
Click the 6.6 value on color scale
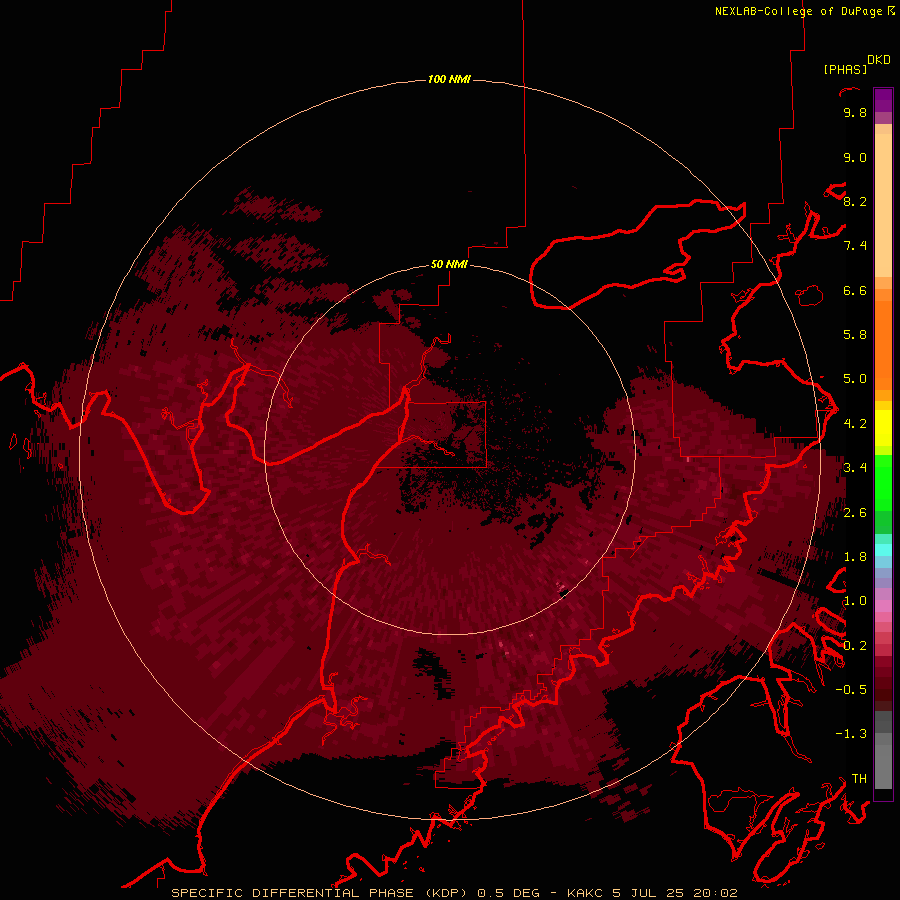click(855, 290)
